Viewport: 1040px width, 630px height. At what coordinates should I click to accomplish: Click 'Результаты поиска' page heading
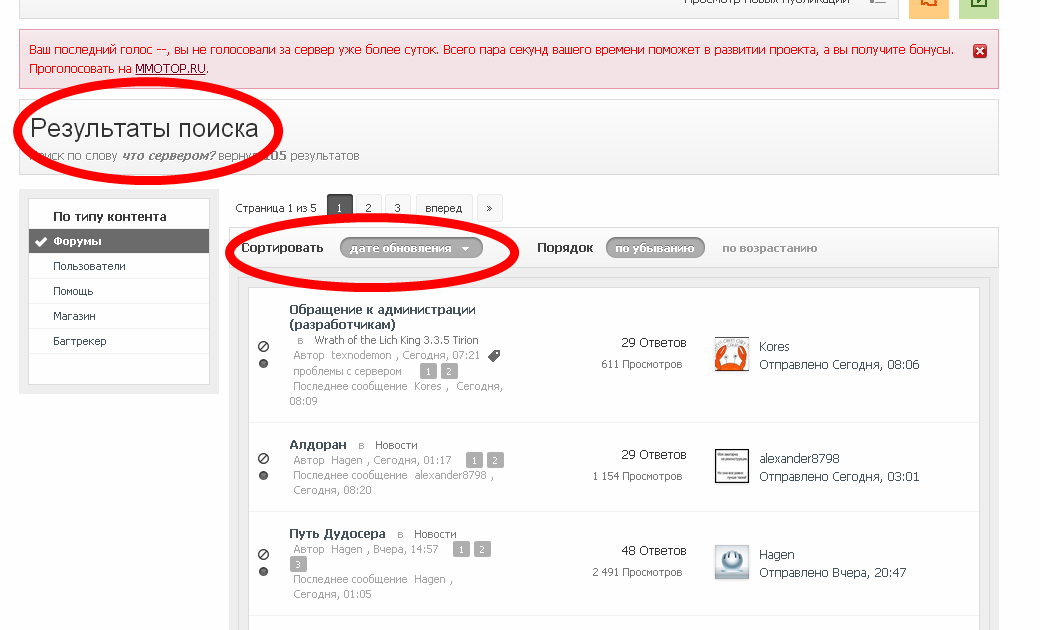[144, 128]
